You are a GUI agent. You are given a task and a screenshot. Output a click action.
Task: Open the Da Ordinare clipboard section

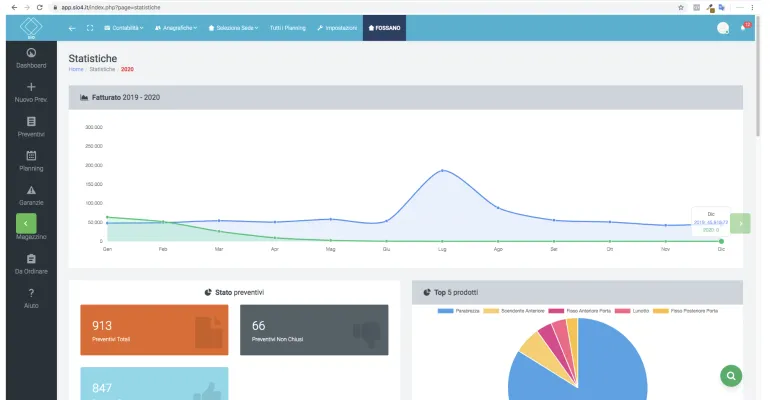click(x=31, y=264)
